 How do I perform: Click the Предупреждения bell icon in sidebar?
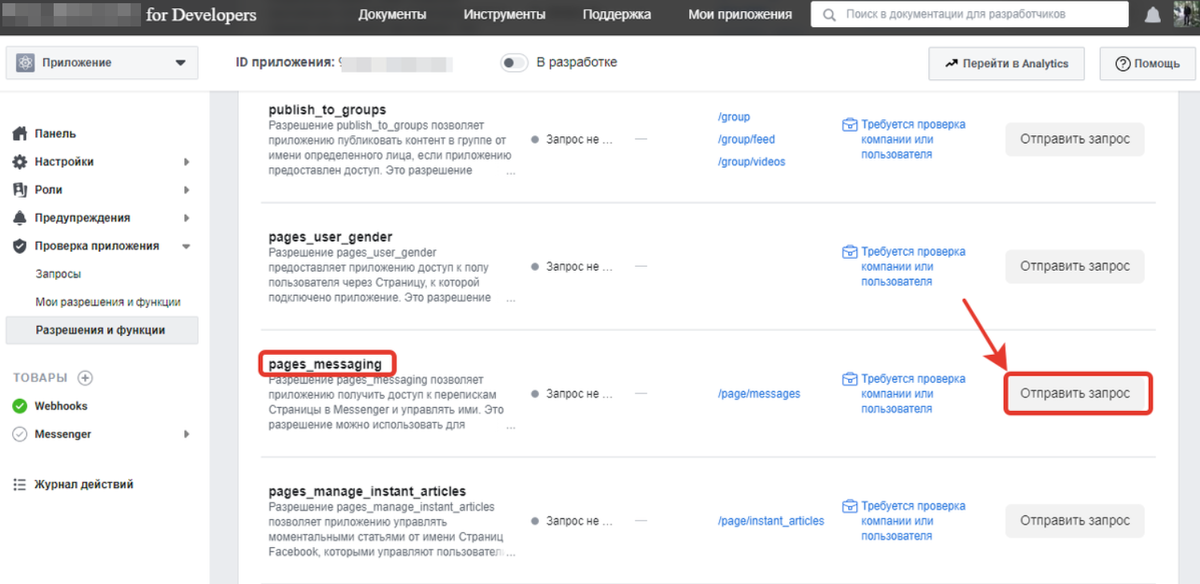[x=19, y=218]
